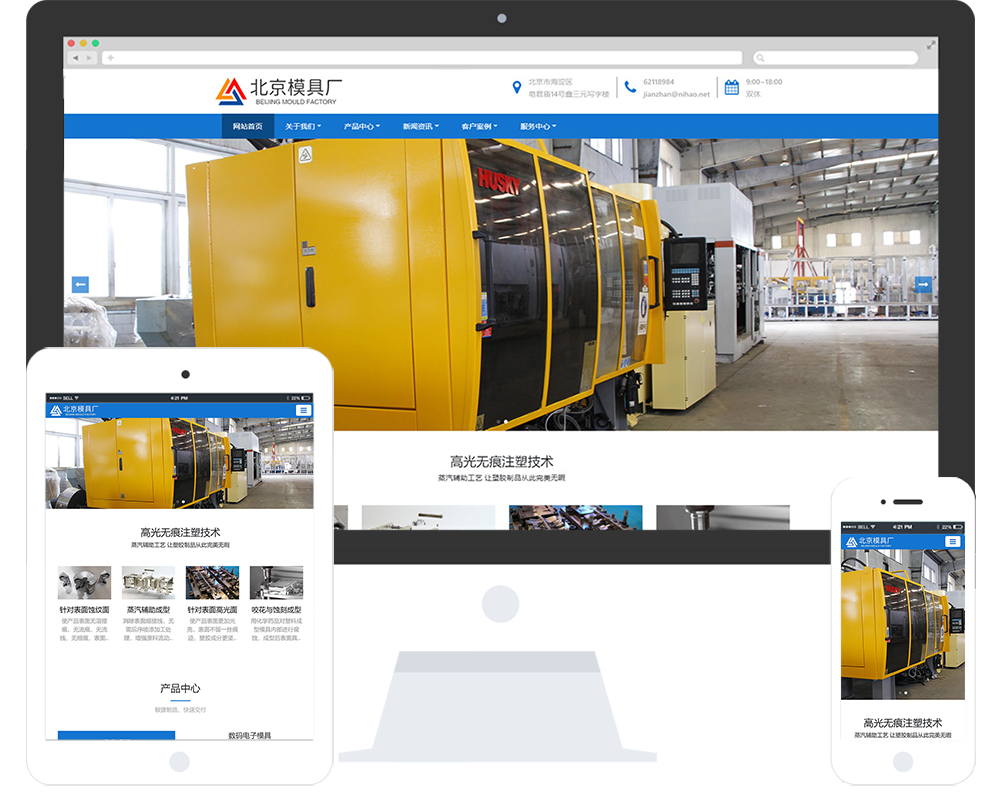Click the location pin icon in header
Screen dimensions: 1000x800
[x=517, y=87]
